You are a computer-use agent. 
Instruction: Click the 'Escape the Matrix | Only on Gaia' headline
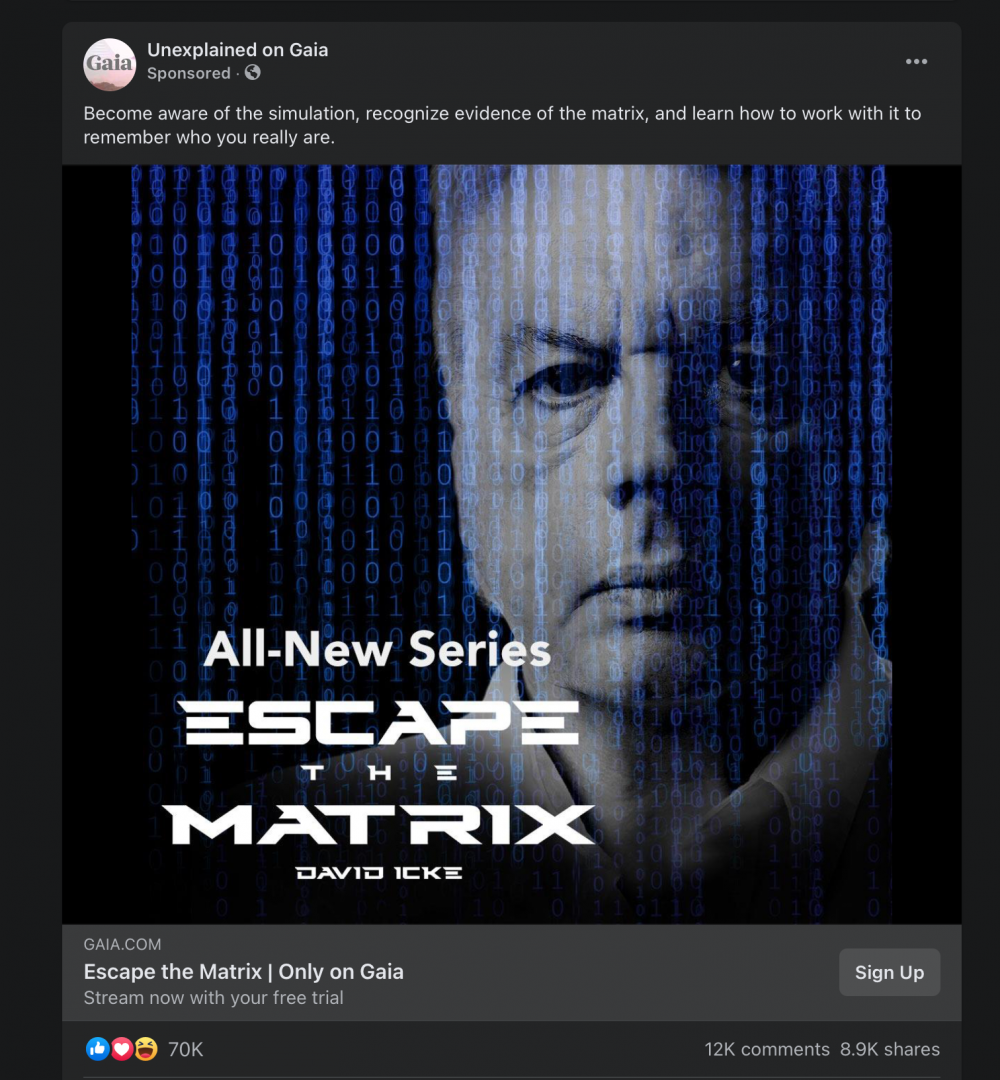coord(243,971)
